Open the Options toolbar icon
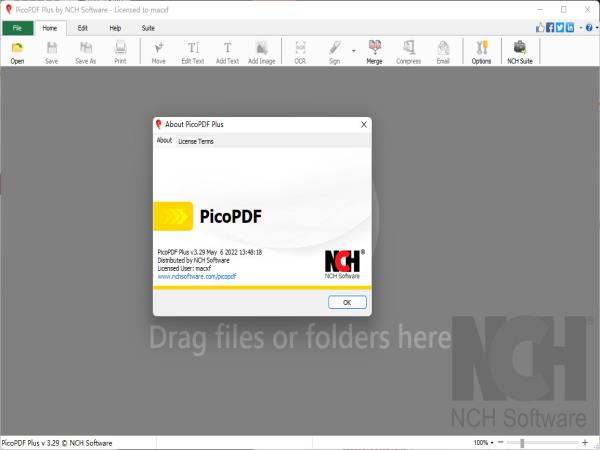This screenshot has height=450, width=600. click(x=481, y=52)
